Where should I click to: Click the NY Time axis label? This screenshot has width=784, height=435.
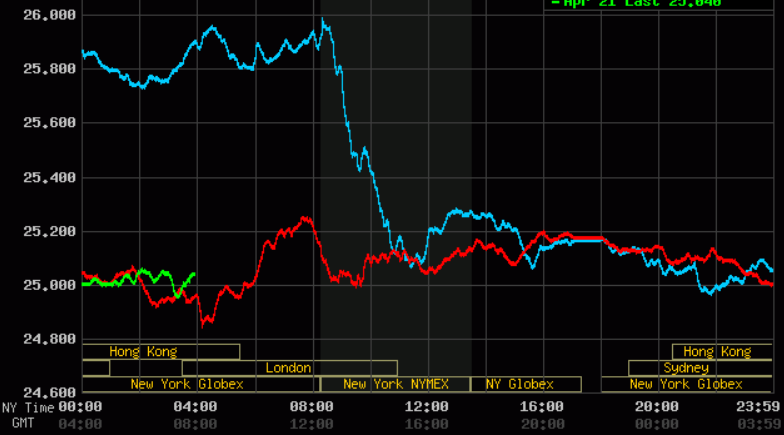27,407
